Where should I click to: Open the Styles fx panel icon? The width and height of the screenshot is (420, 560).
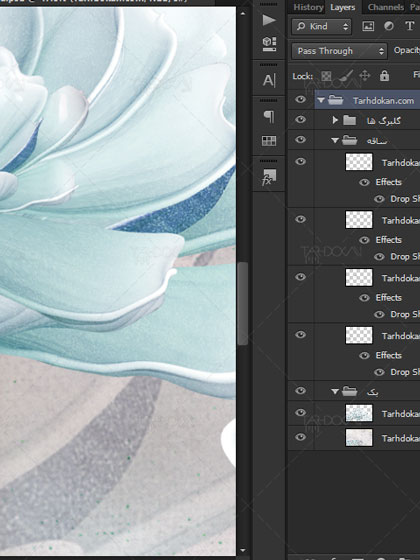269,177
